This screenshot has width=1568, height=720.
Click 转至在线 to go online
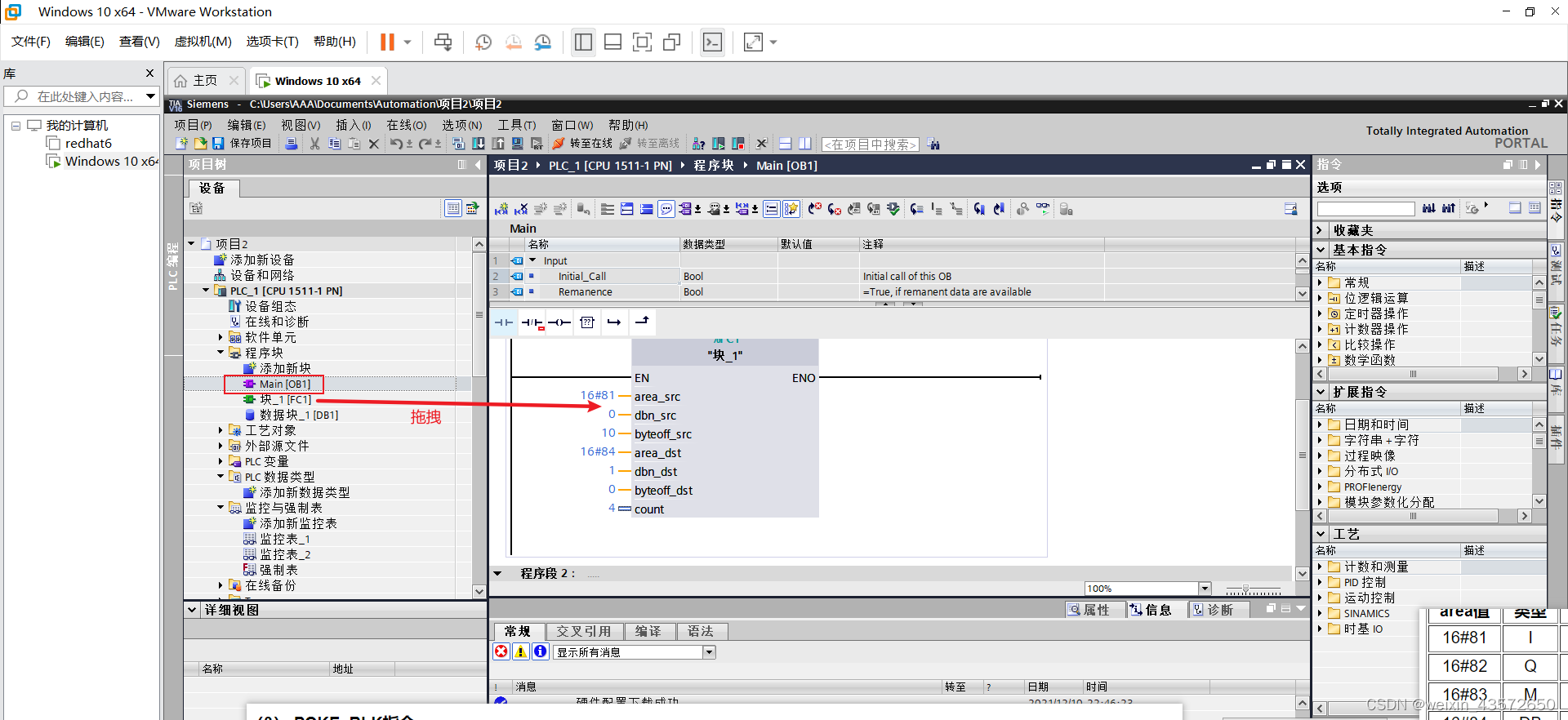[x=582, y=144]
